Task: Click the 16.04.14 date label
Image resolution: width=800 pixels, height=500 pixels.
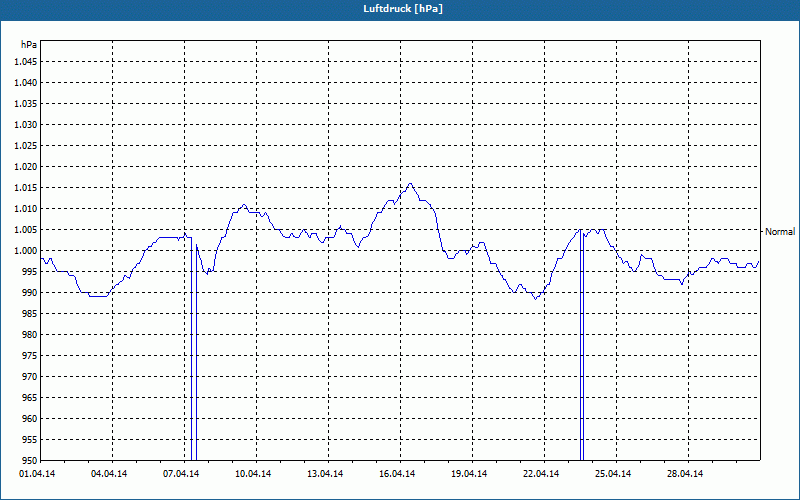Action: pyautogui.click(x=397, y=474)
